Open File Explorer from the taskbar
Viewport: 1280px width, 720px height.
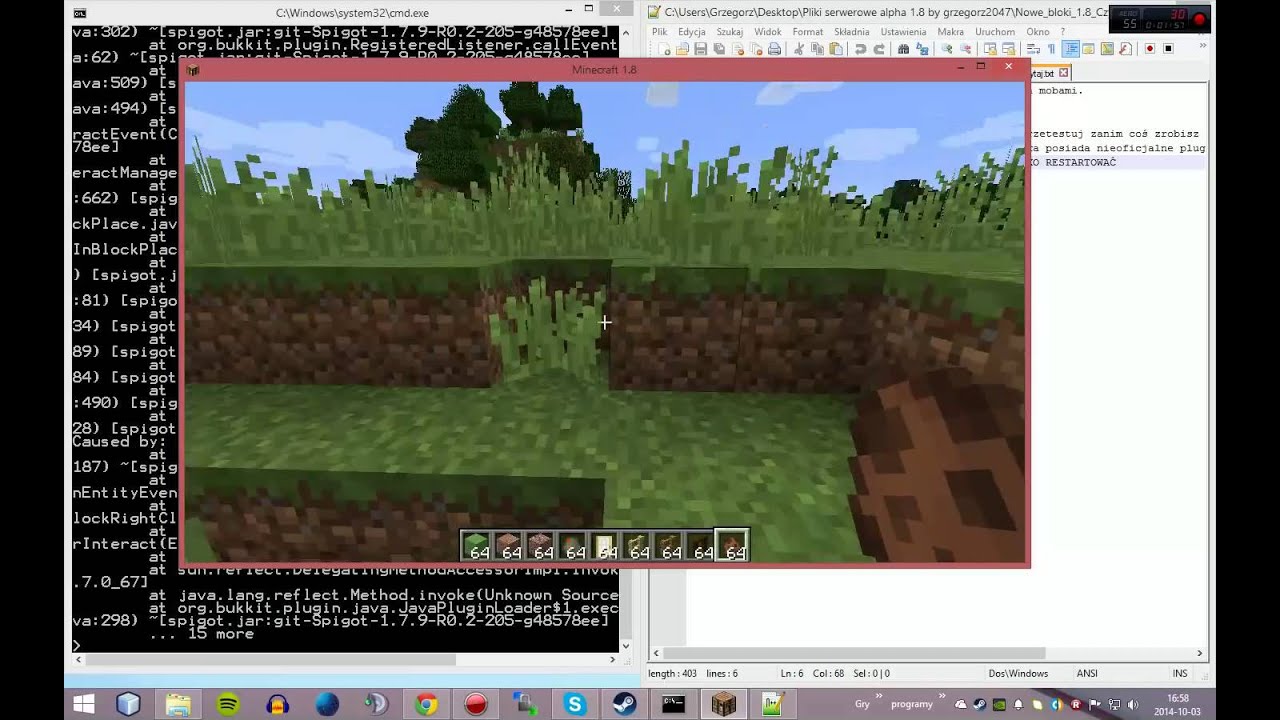(178, 704)
